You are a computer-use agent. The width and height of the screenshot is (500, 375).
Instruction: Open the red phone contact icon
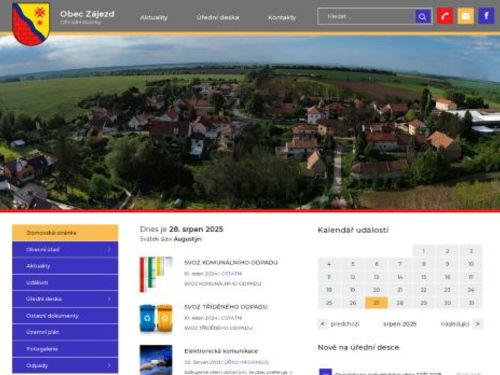coord(445,16)
